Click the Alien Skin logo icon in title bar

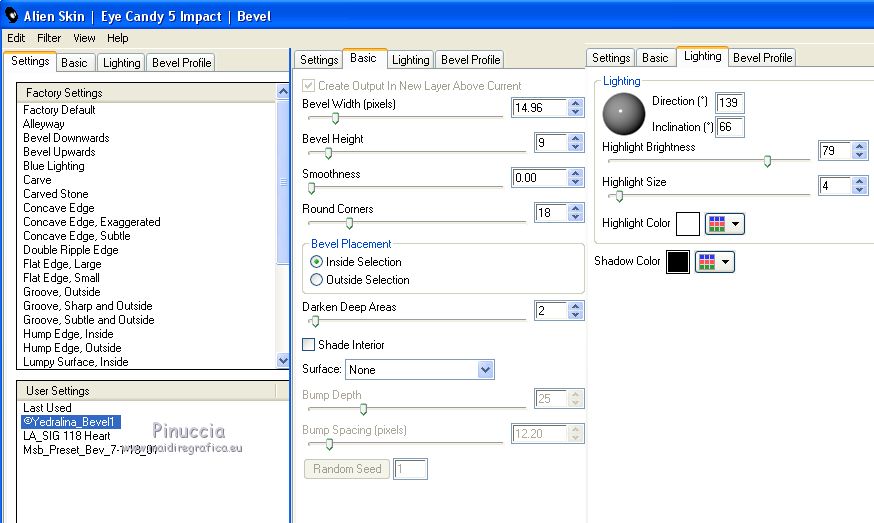coord(11,15)
